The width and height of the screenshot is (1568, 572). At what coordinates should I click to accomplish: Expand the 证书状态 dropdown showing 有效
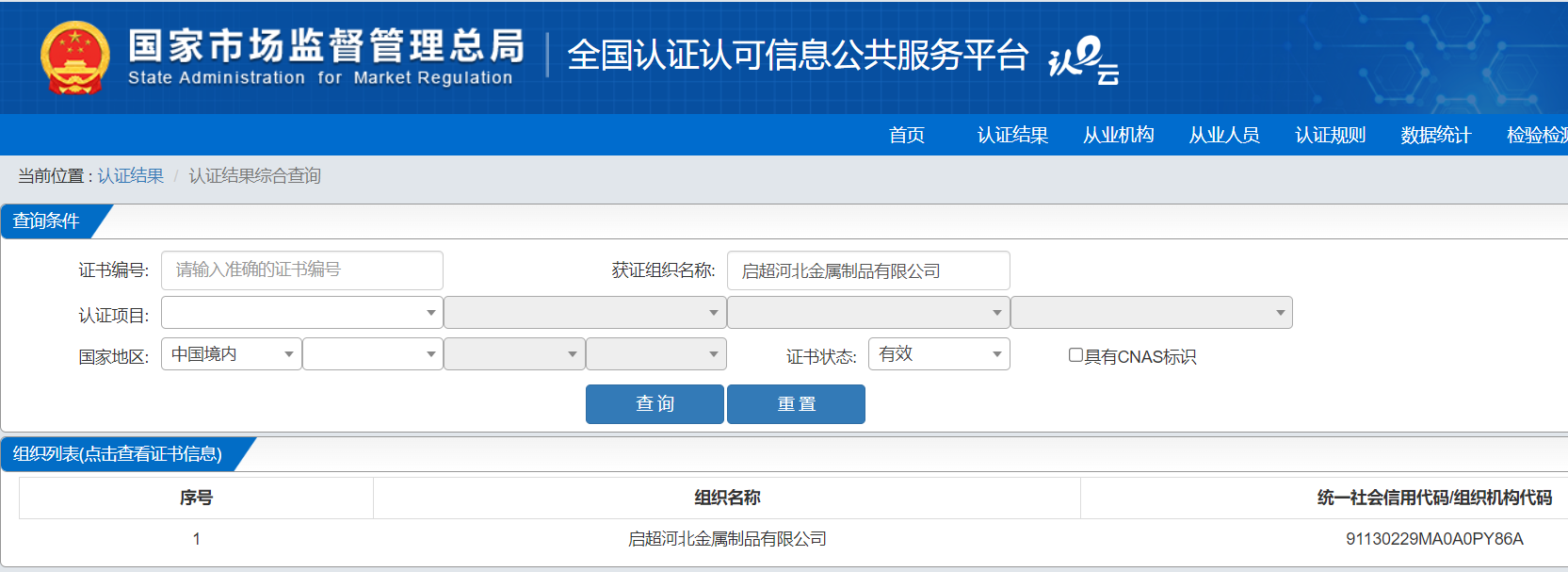pyautogui.click(x=939, y=354)
